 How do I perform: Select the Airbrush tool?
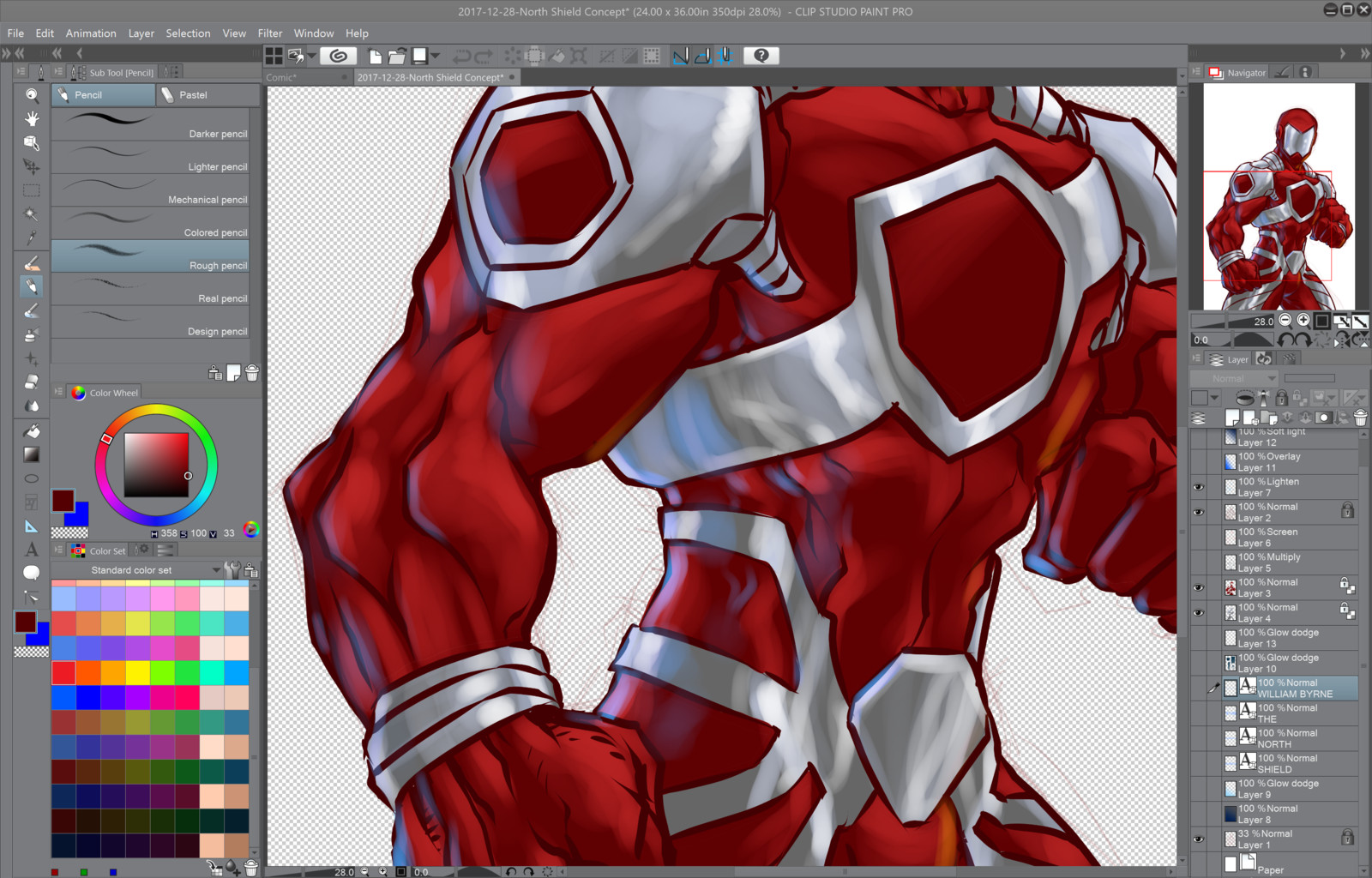(32, 334)
